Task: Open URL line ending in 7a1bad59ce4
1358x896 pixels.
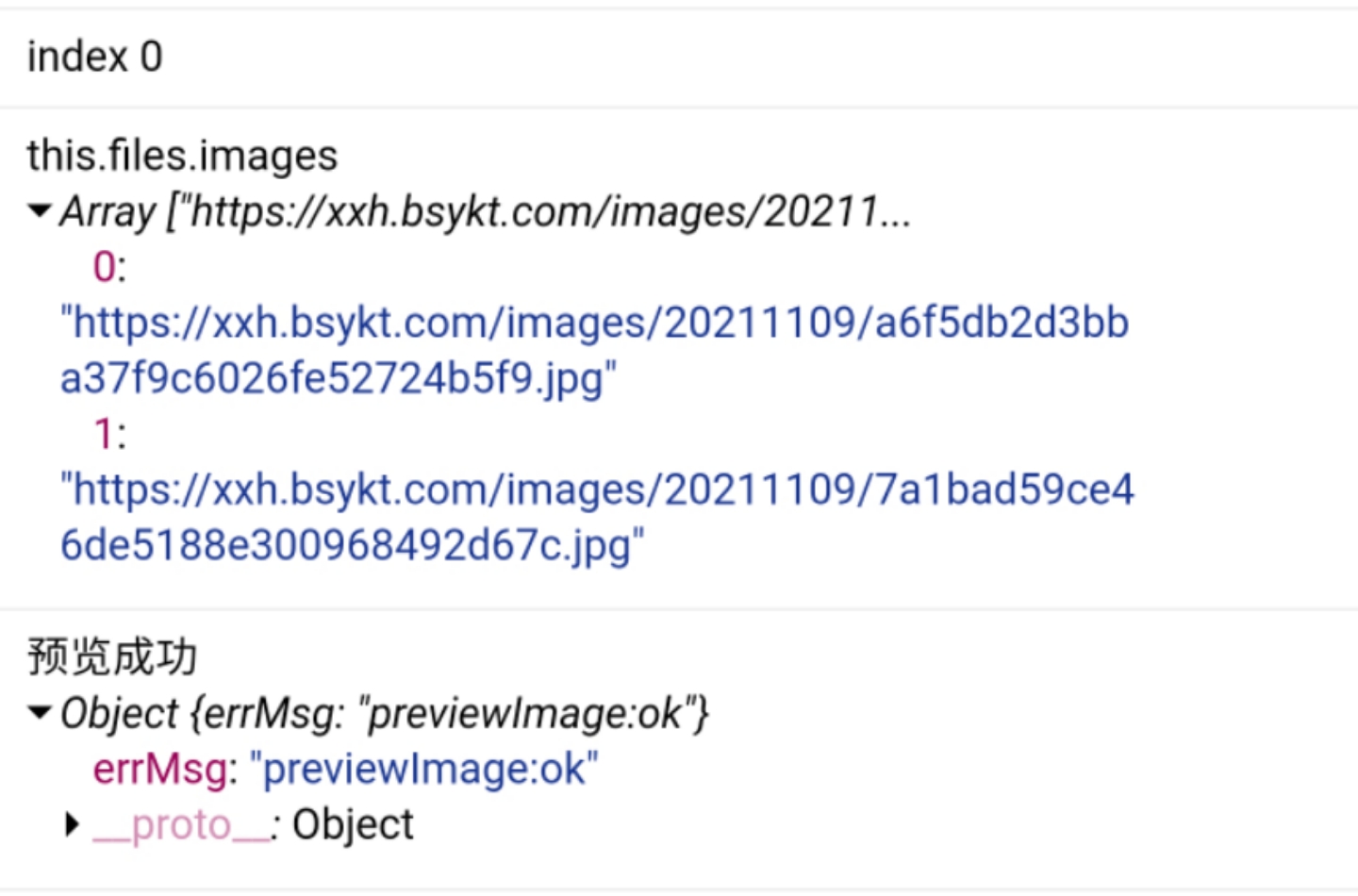Action: [597, 490]
